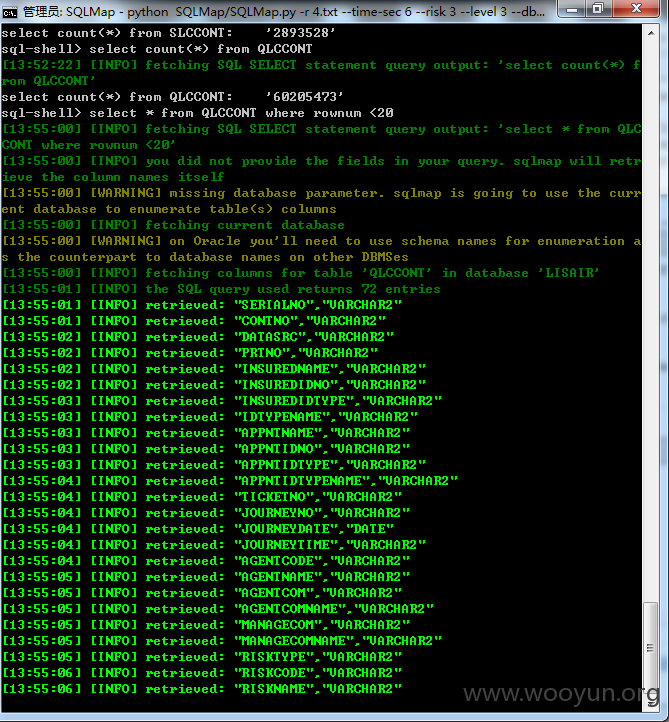Viewport: 669px width, 722px height.
Task: Click the 'fetching current database' info line
Action: pos(174,225)
